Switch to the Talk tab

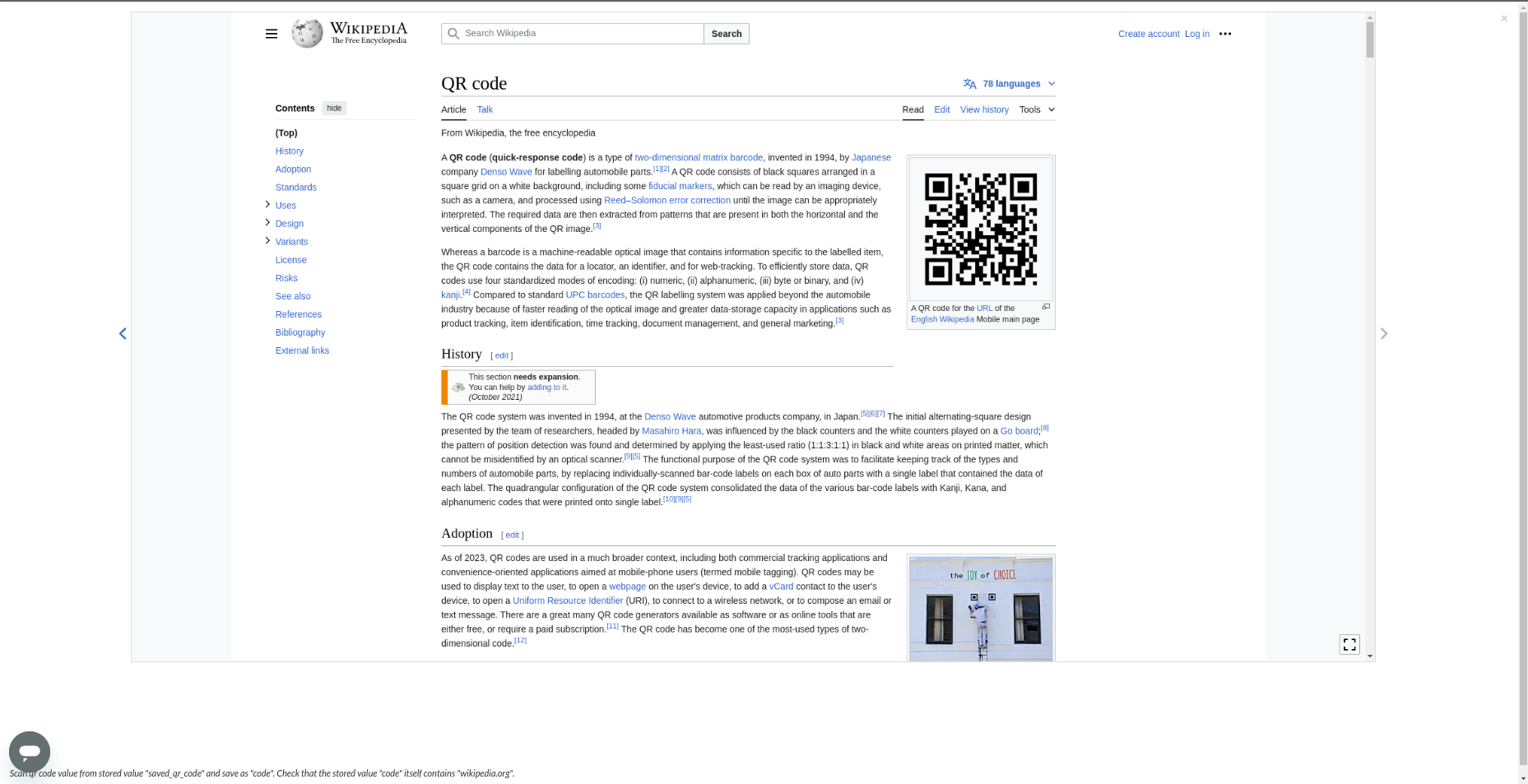485,109
